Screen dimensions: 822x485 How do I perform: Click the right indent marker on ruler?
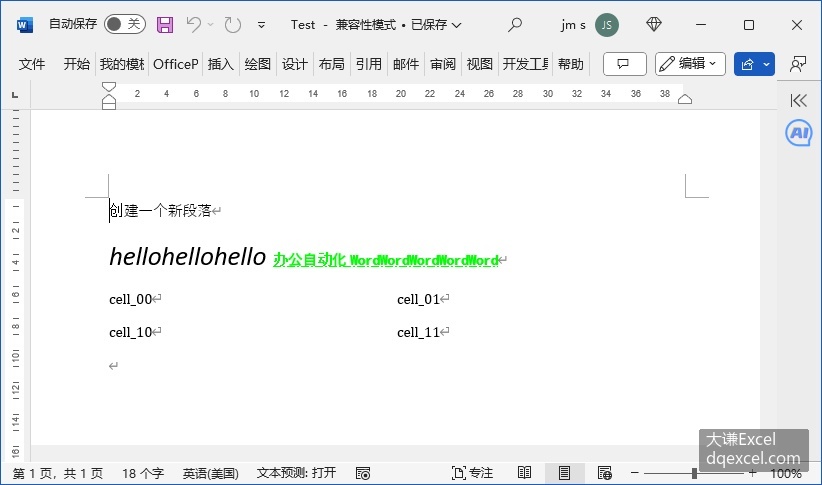[x=685, y=99]
